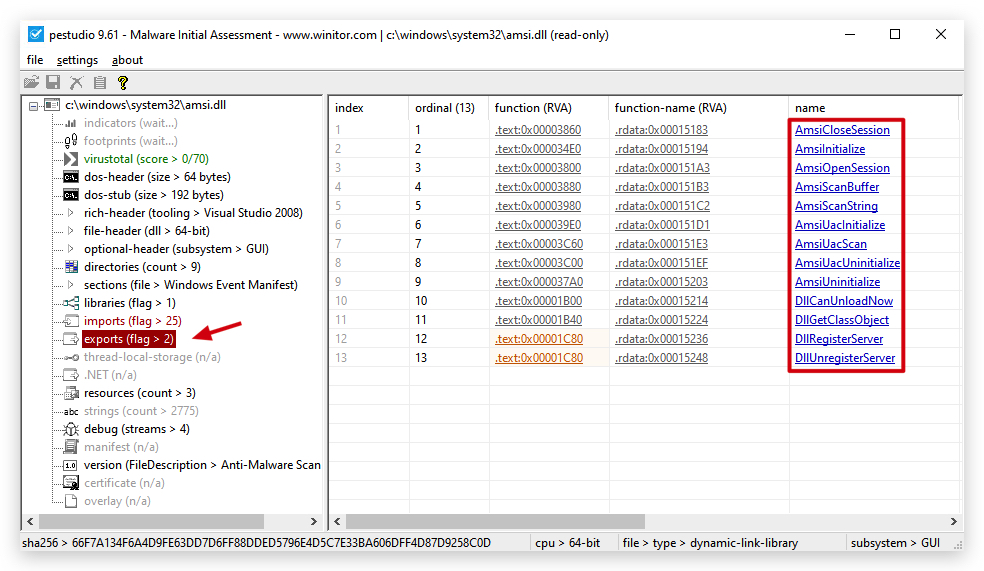
Task: Open the about menu
Action: pyautogui.click(x=127, y=60)
